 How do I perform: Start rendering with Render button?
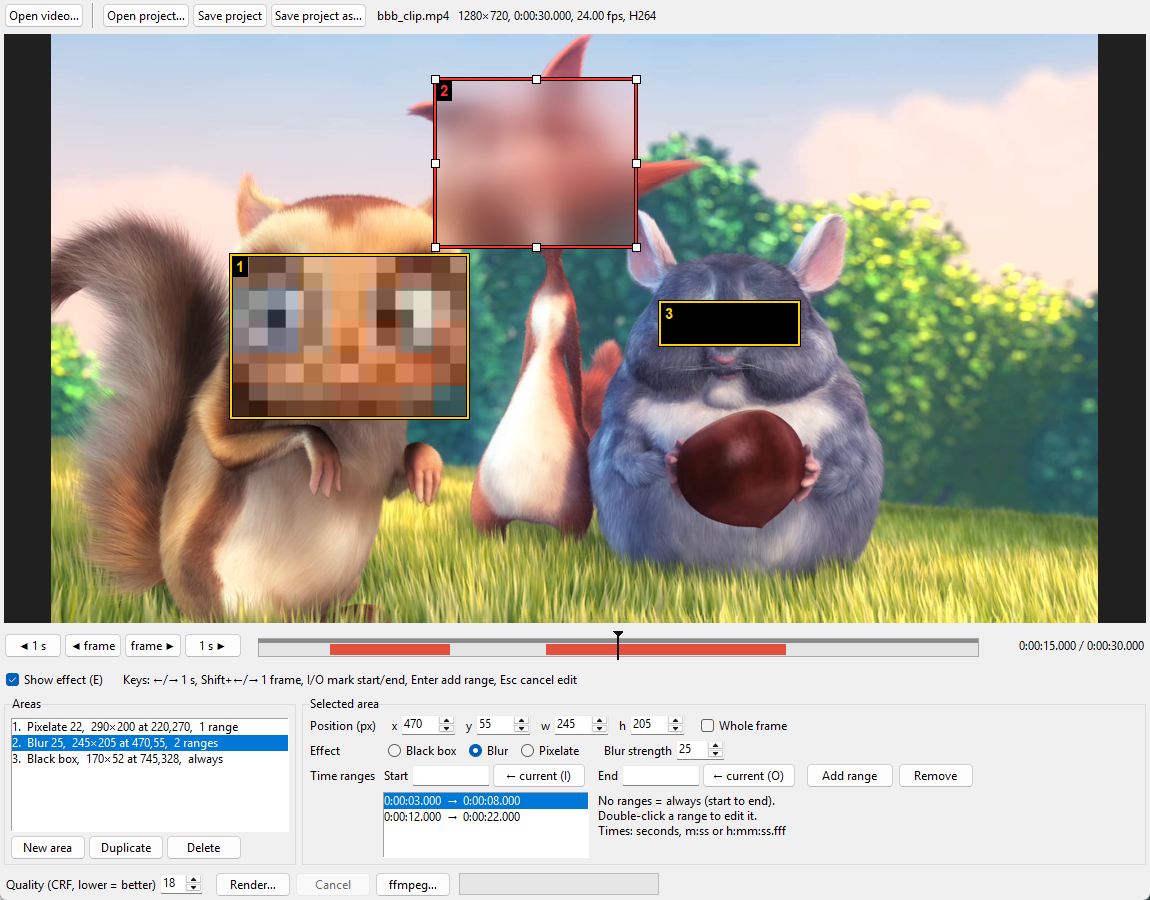tap(253, 885)
